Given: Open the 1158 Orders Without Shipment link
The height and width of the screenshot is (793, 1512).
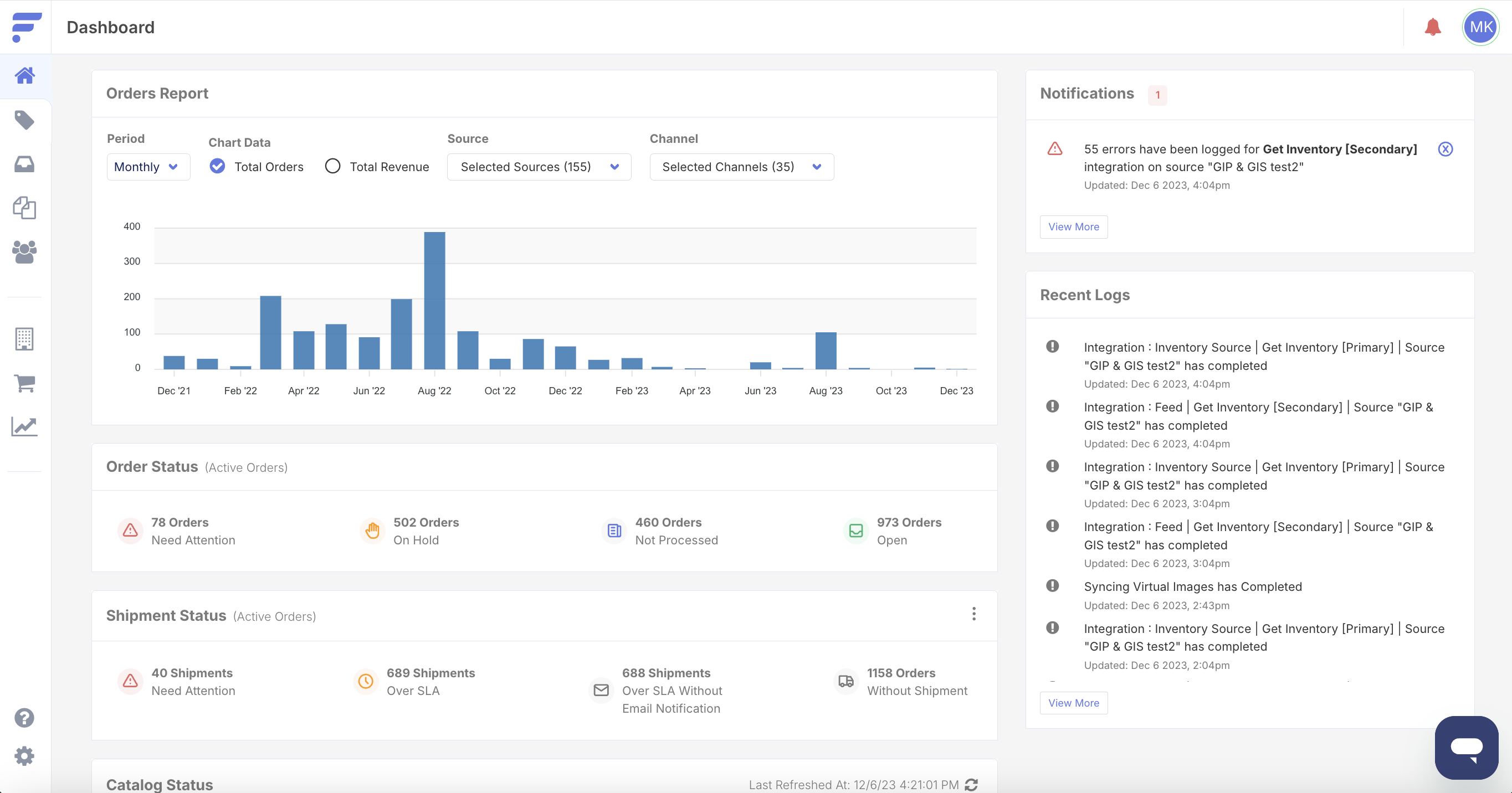Looking at the screenshot, I should coord(918,682).
